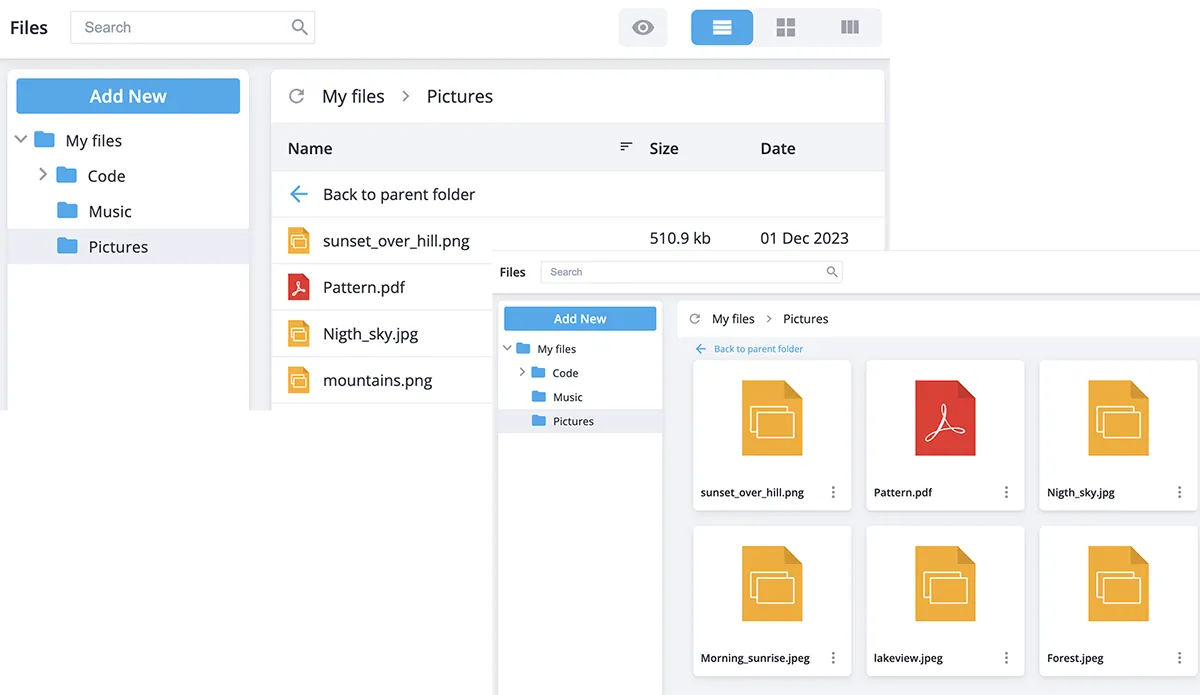
Task: Click Add New in back window
Action: [128, 96]
